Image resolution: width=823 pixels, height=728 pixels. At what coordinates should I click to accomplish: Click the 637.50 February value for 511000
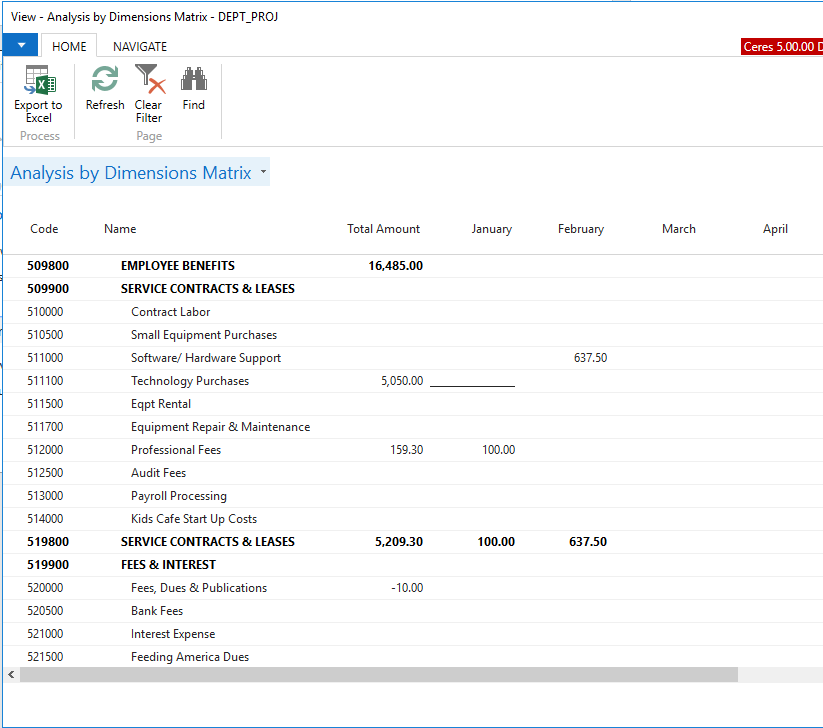click(590, 358)
